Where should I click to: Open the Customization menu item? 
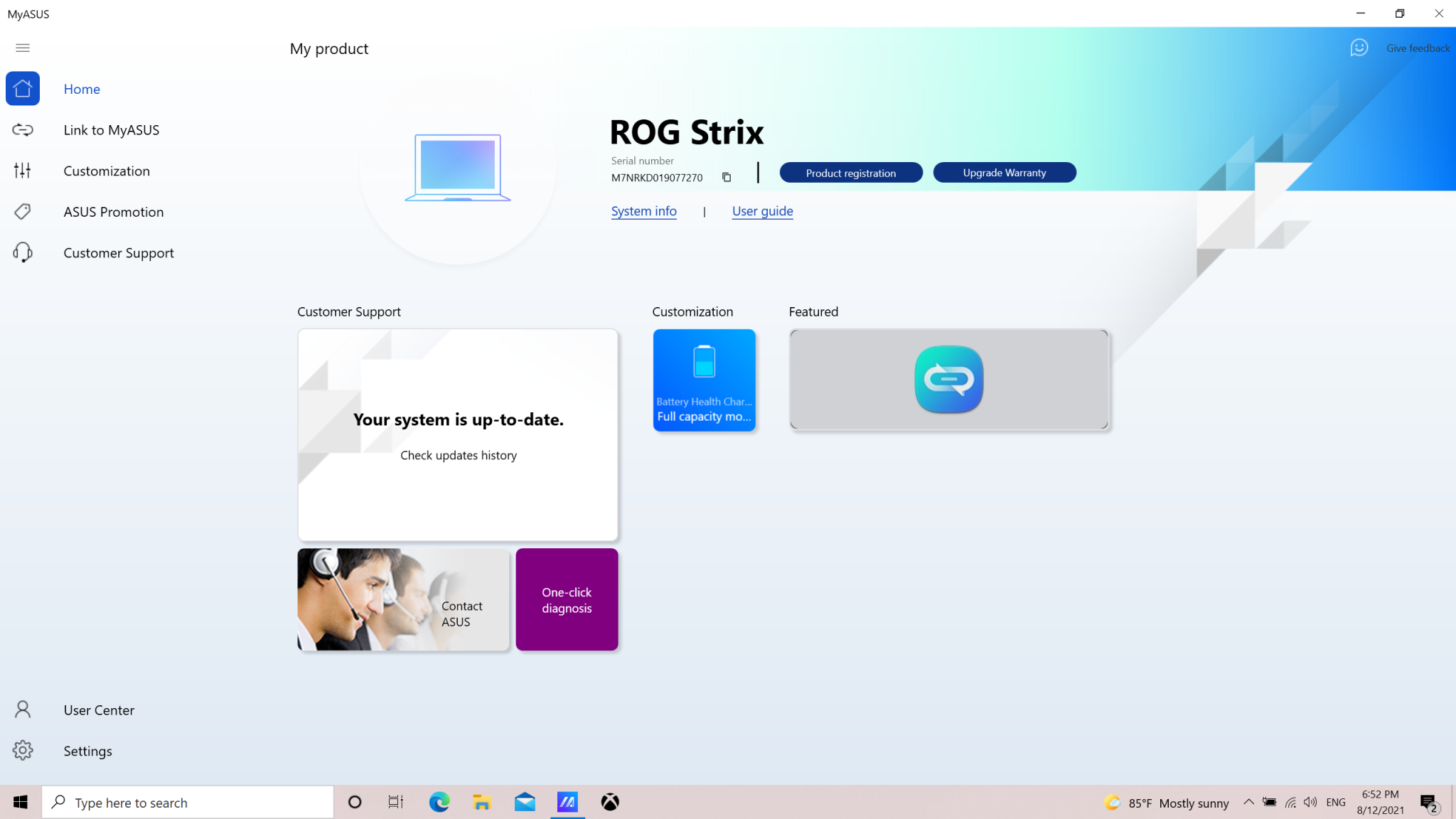(107, 171)
